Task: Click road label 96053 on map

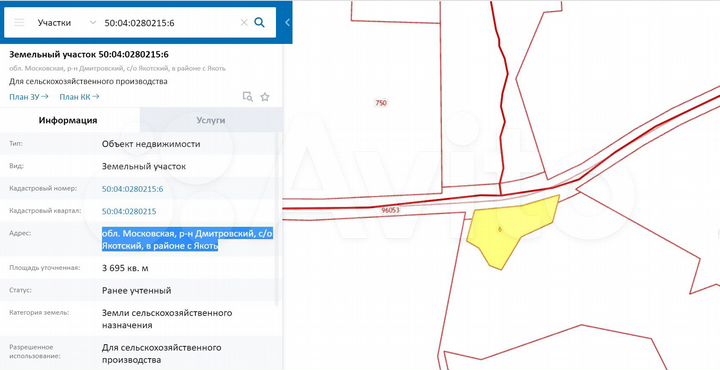Action: pos(390,210)
